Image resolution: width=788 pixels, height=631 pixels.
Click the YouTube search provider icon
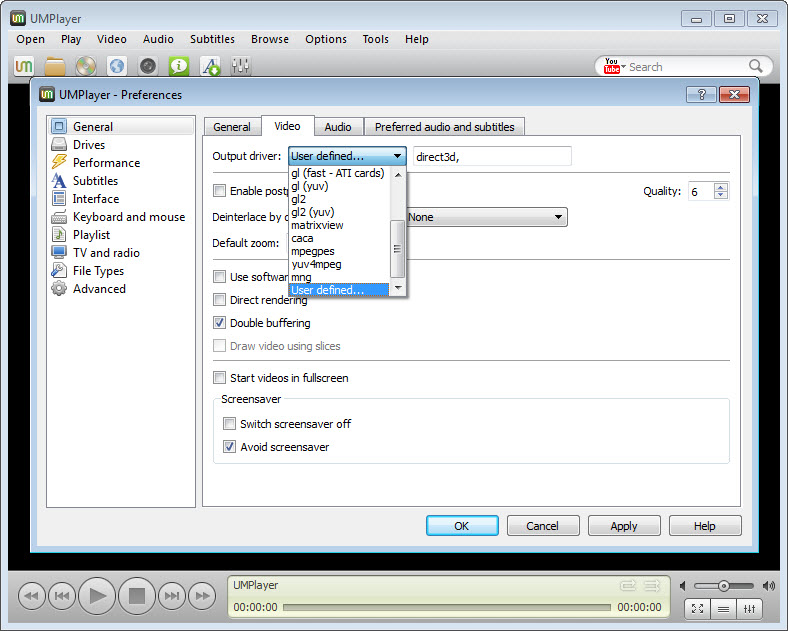coord(612,66)
